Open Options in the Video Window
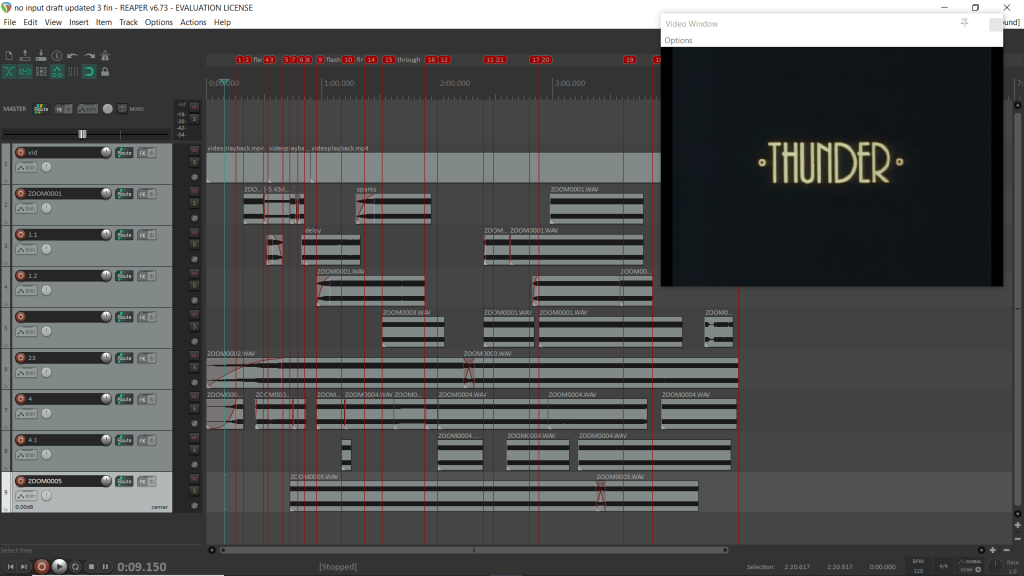The width and height of the screenshot is (1024, 576). coord(678,40)
